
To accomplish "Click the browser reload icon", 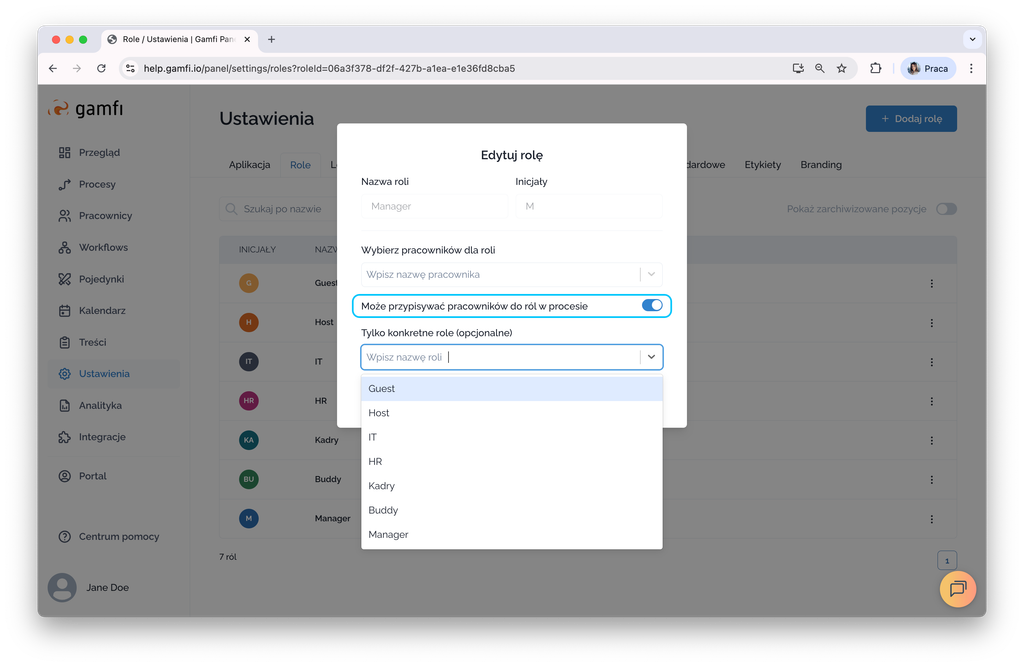I will pyautogui.click(x=101, y=68).
